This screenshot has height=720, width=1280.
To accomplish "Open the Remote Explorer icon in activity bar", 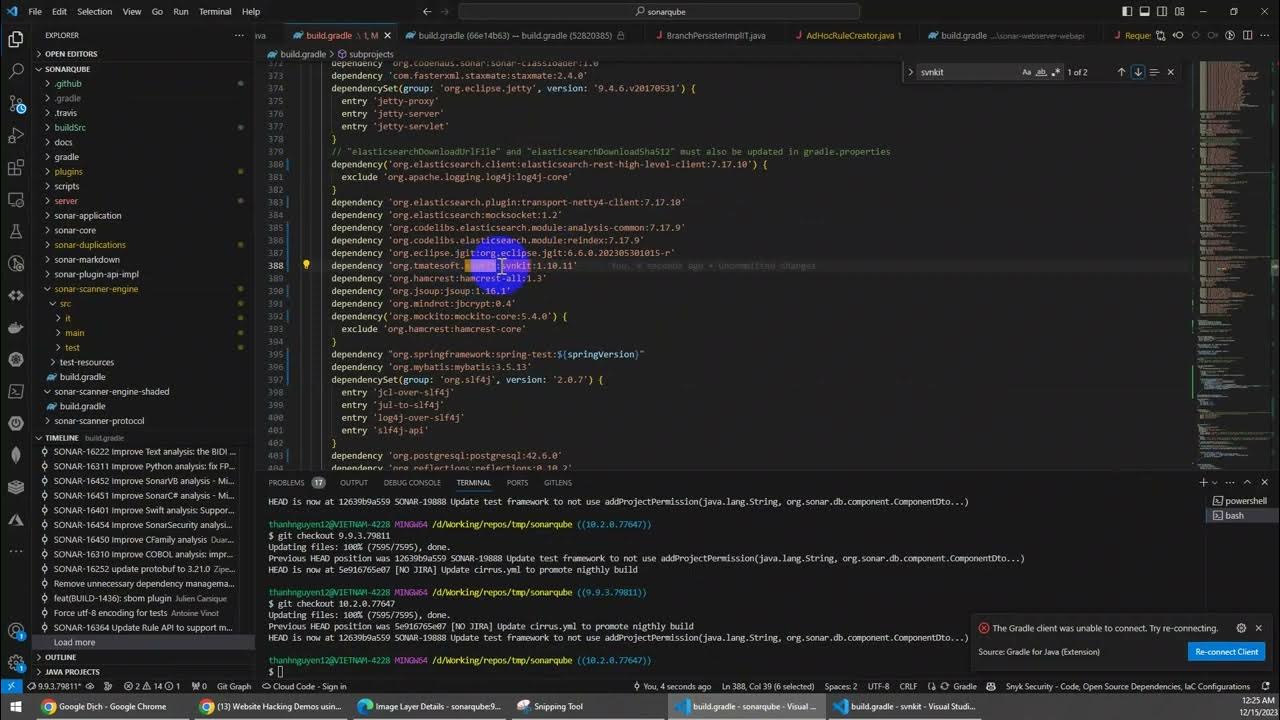I will (x=16, y=199).
